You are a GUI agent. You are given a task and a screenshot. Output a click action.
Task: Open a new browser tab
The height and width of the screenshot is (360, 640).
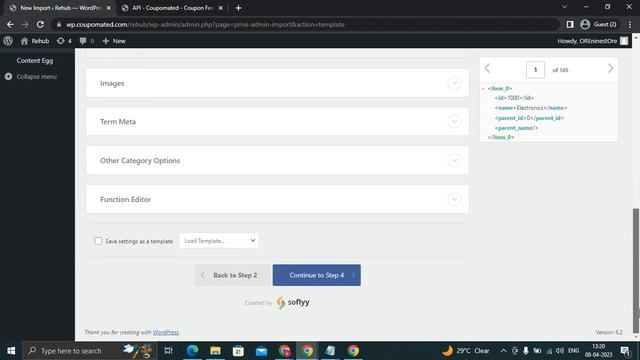pos(238,8)
